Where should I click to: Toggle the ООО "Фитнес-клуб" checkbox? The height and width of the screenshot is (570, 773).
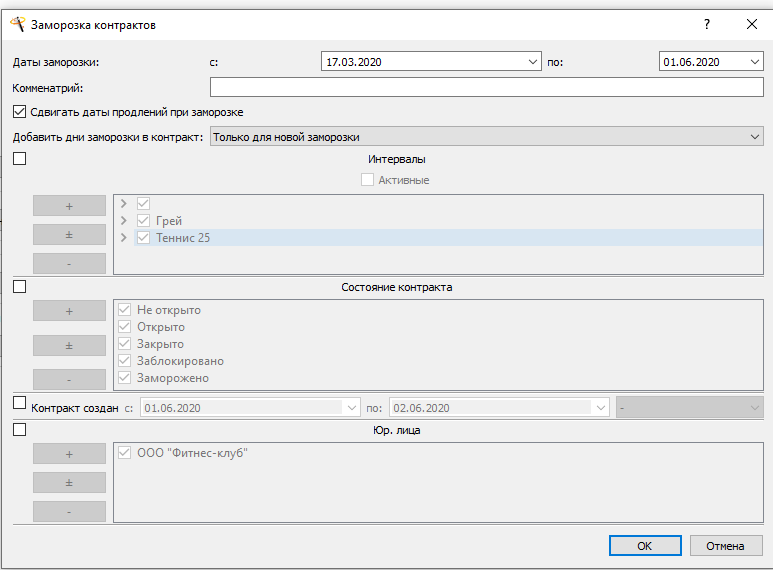(x=124, y=453)
